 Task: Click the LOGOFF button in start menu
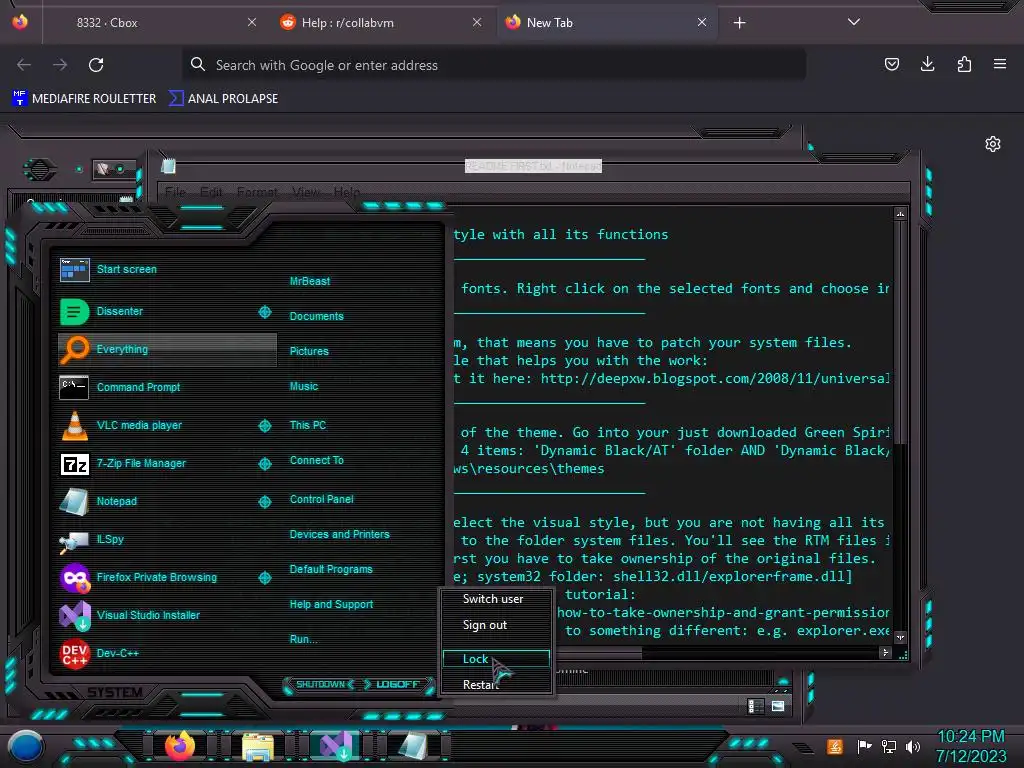pos(397,684)
